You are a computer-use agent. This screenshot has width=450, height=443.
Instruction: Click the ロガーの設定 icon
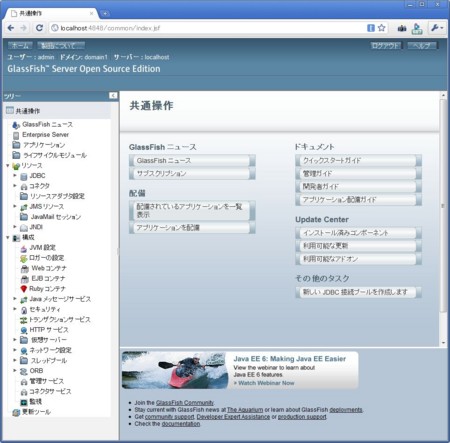24,258
